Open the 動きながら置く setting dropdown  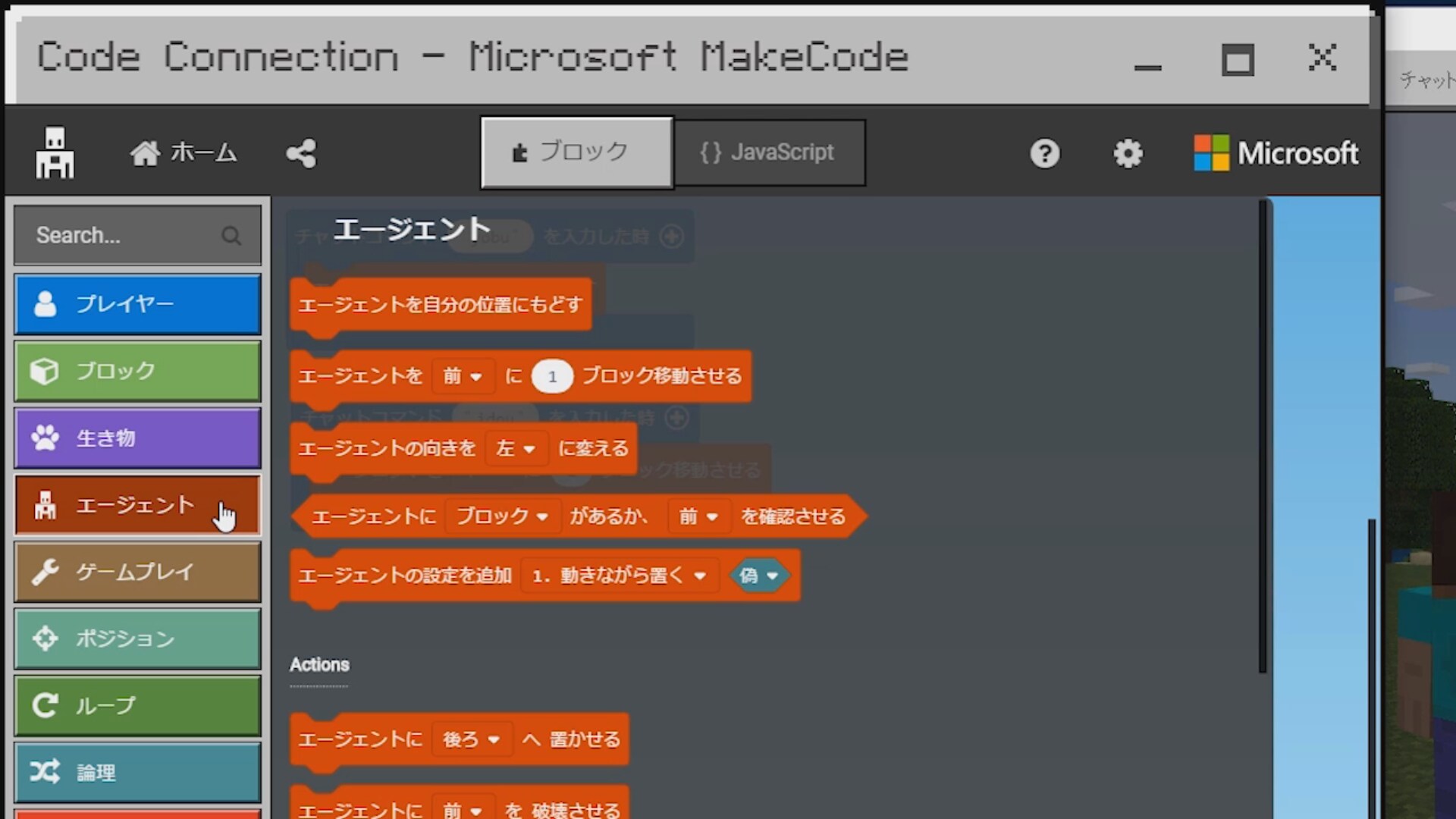[620, 576]
